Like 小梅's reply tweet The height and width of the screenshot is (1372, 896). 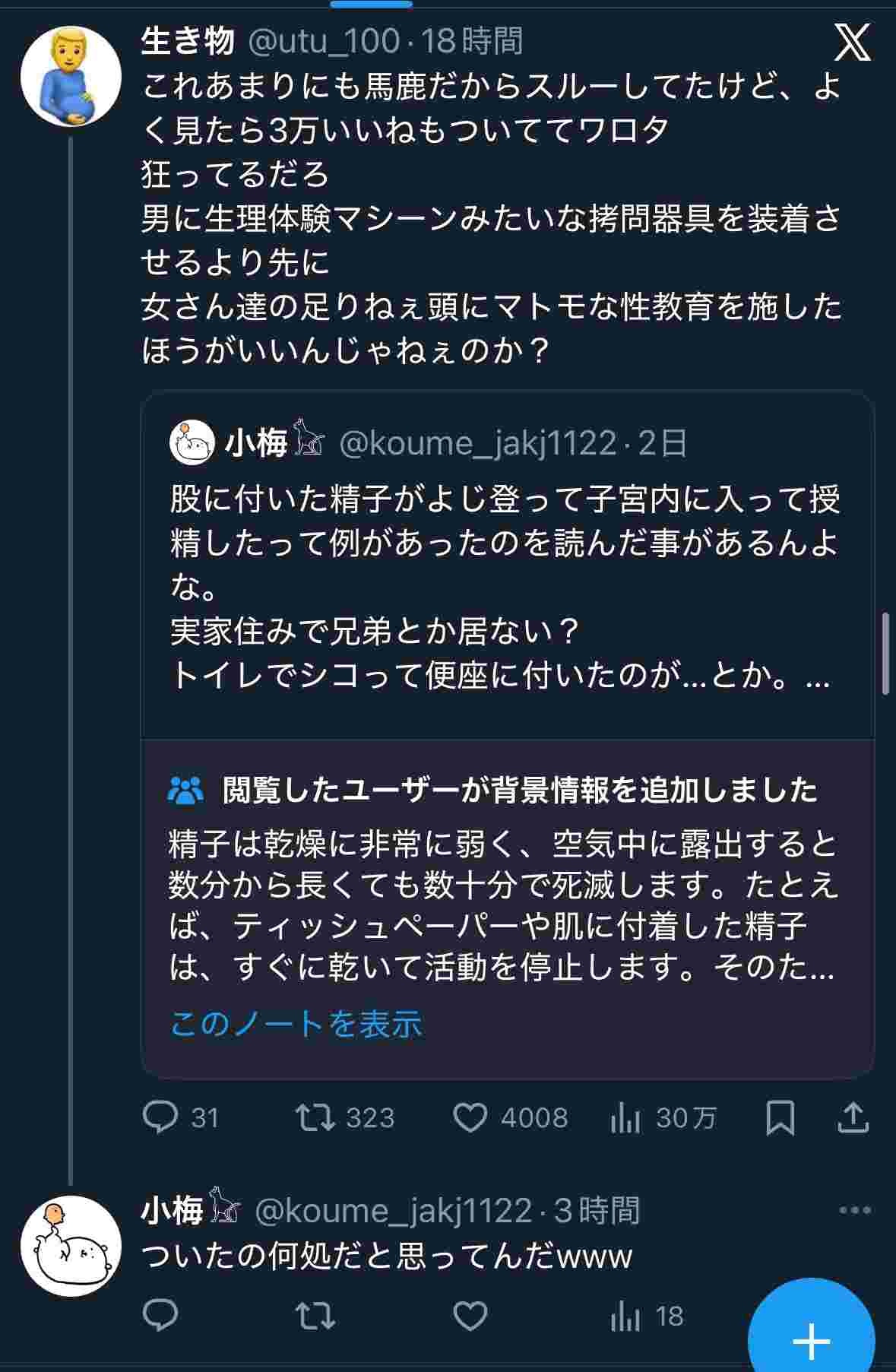coord(470,1316)
